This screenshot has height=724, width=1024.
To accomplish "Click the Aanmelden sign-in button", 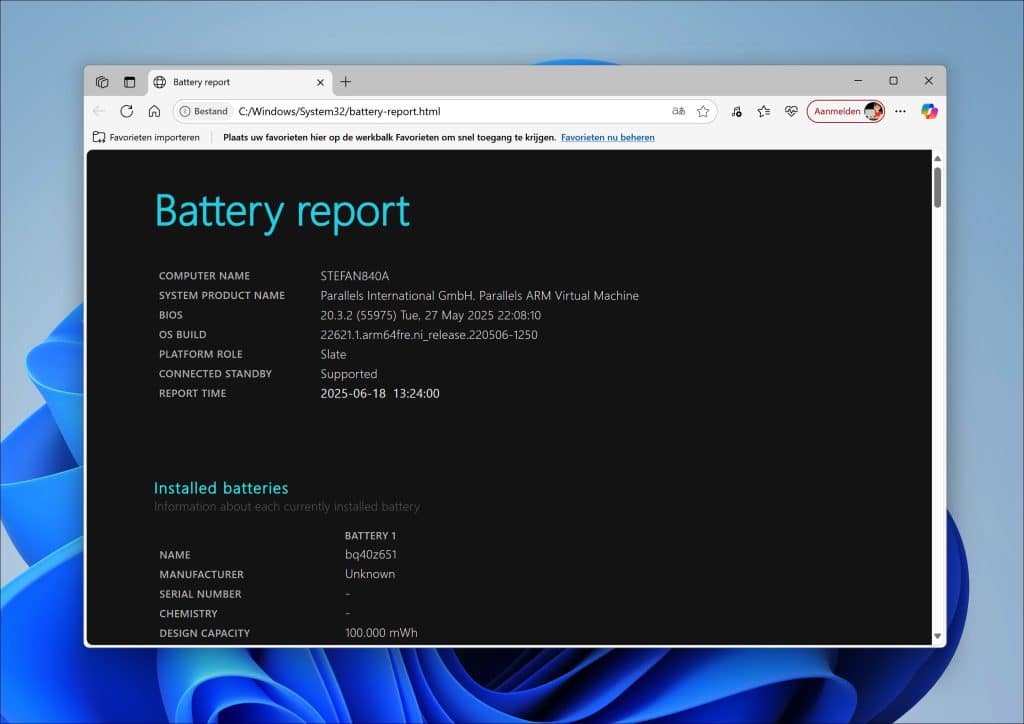I will (x=846, y=112).
